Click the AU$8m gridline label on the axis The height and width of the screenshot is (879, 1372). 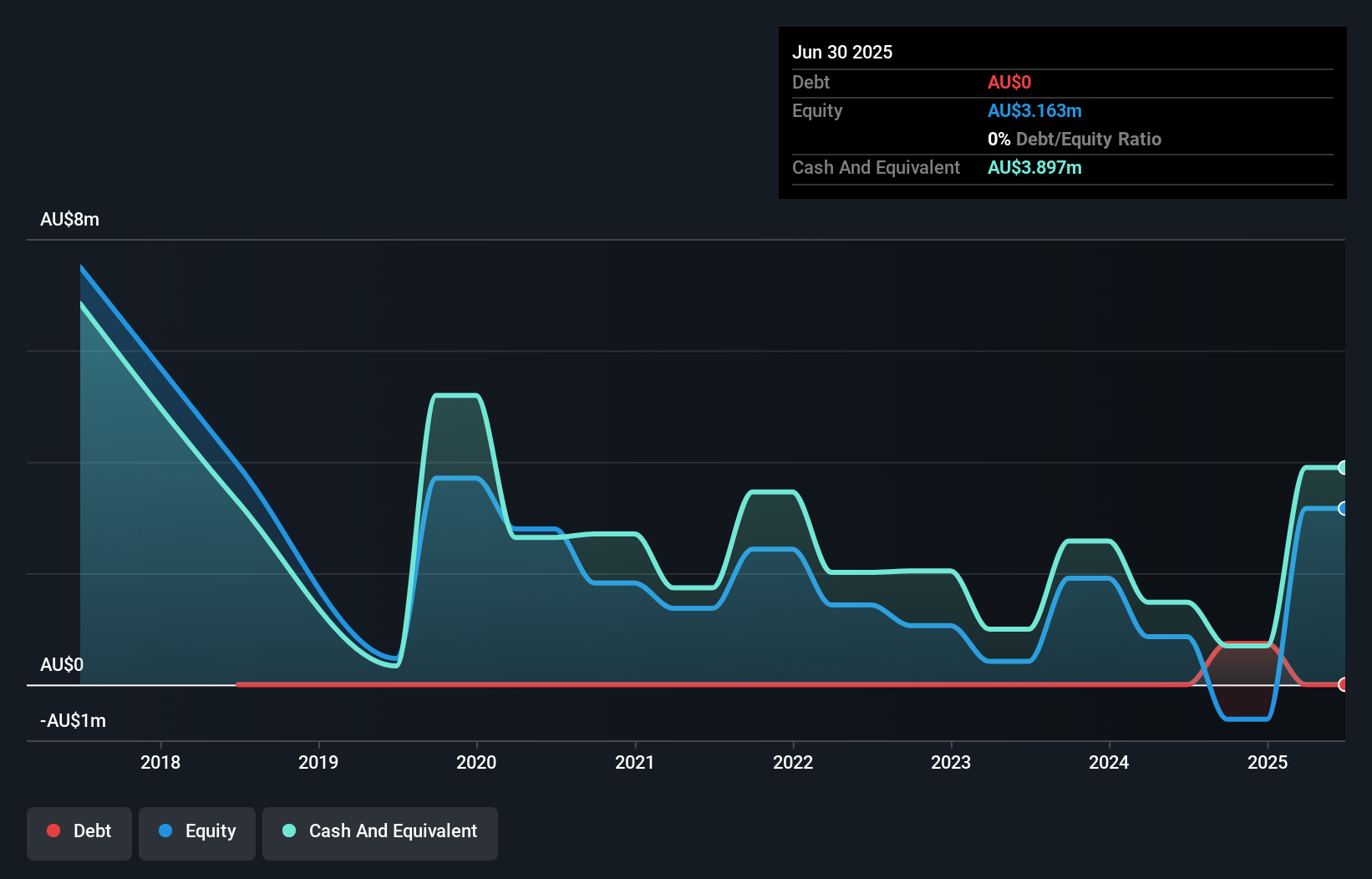[69, 219]
